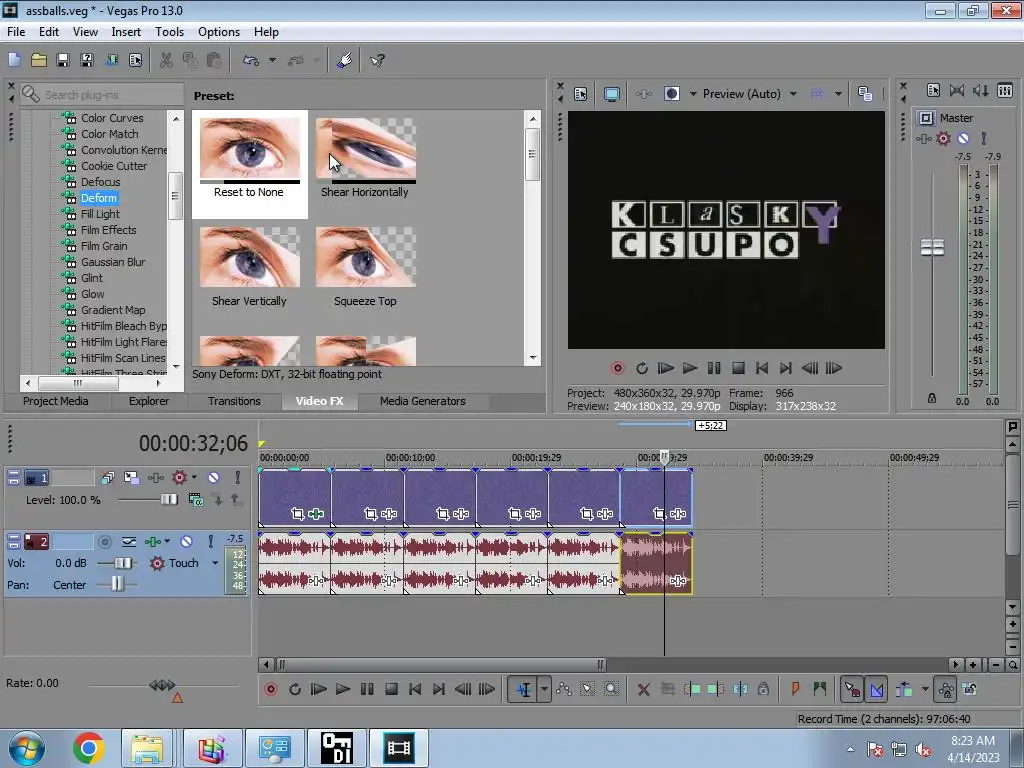Screen dimensions: 1024x768
Task: Toggle preview on external monitor icon
Action: pyautogui.click(x=612, y=94)
